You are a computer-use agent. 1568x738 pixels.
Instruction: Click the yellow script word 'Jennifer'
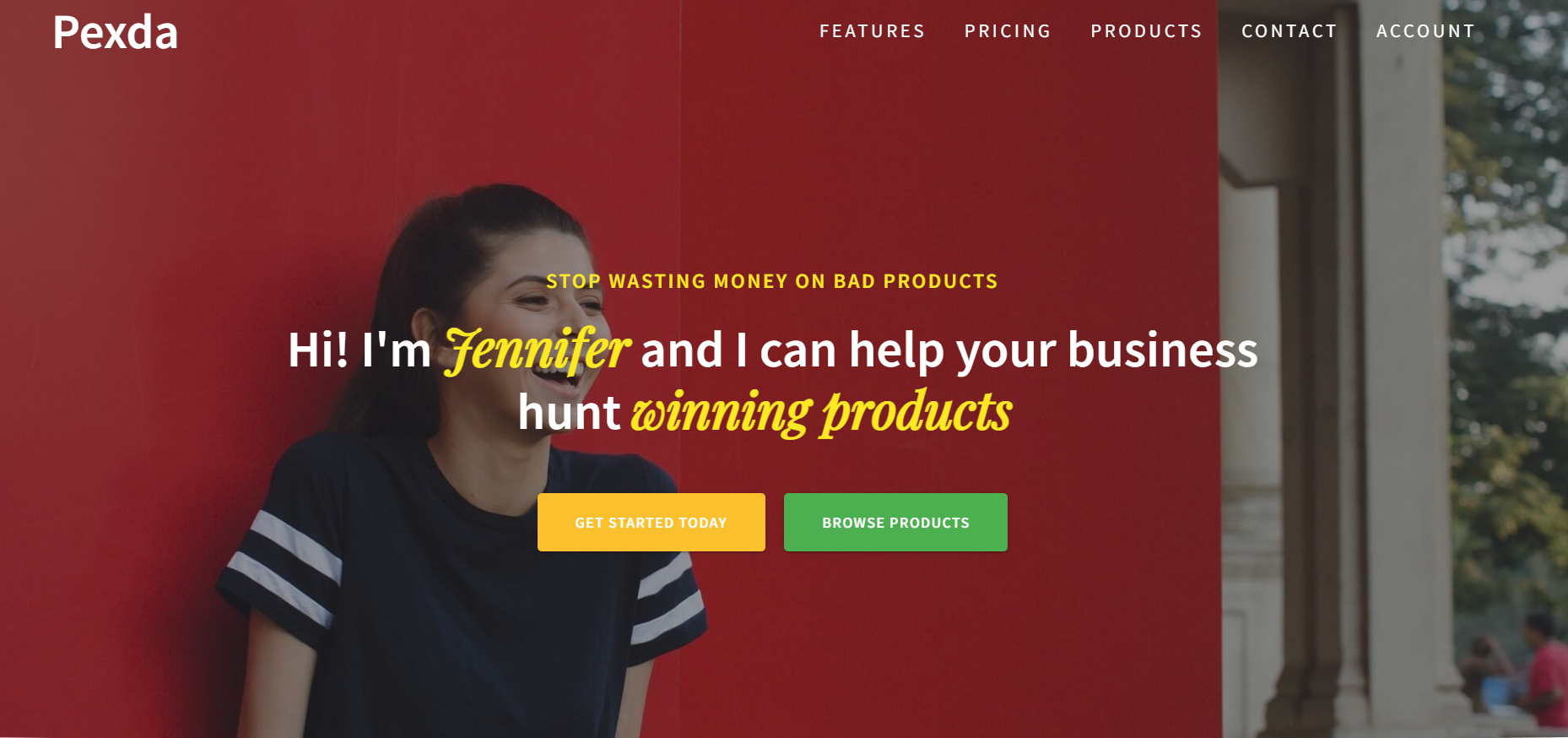coord(537,350)
